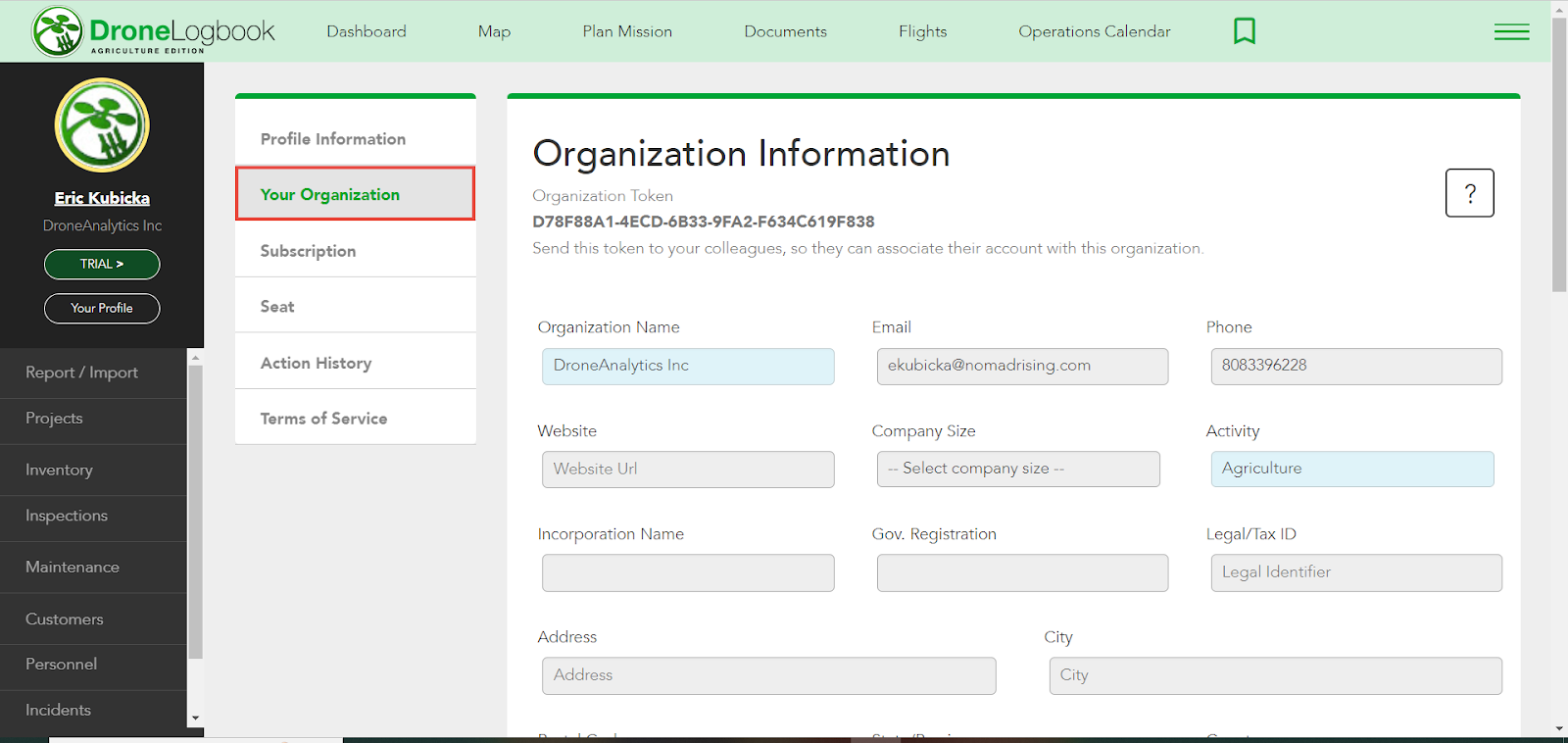1568x743 pixels.
Task: Click the Website Url field
Action: pos(688,470)
